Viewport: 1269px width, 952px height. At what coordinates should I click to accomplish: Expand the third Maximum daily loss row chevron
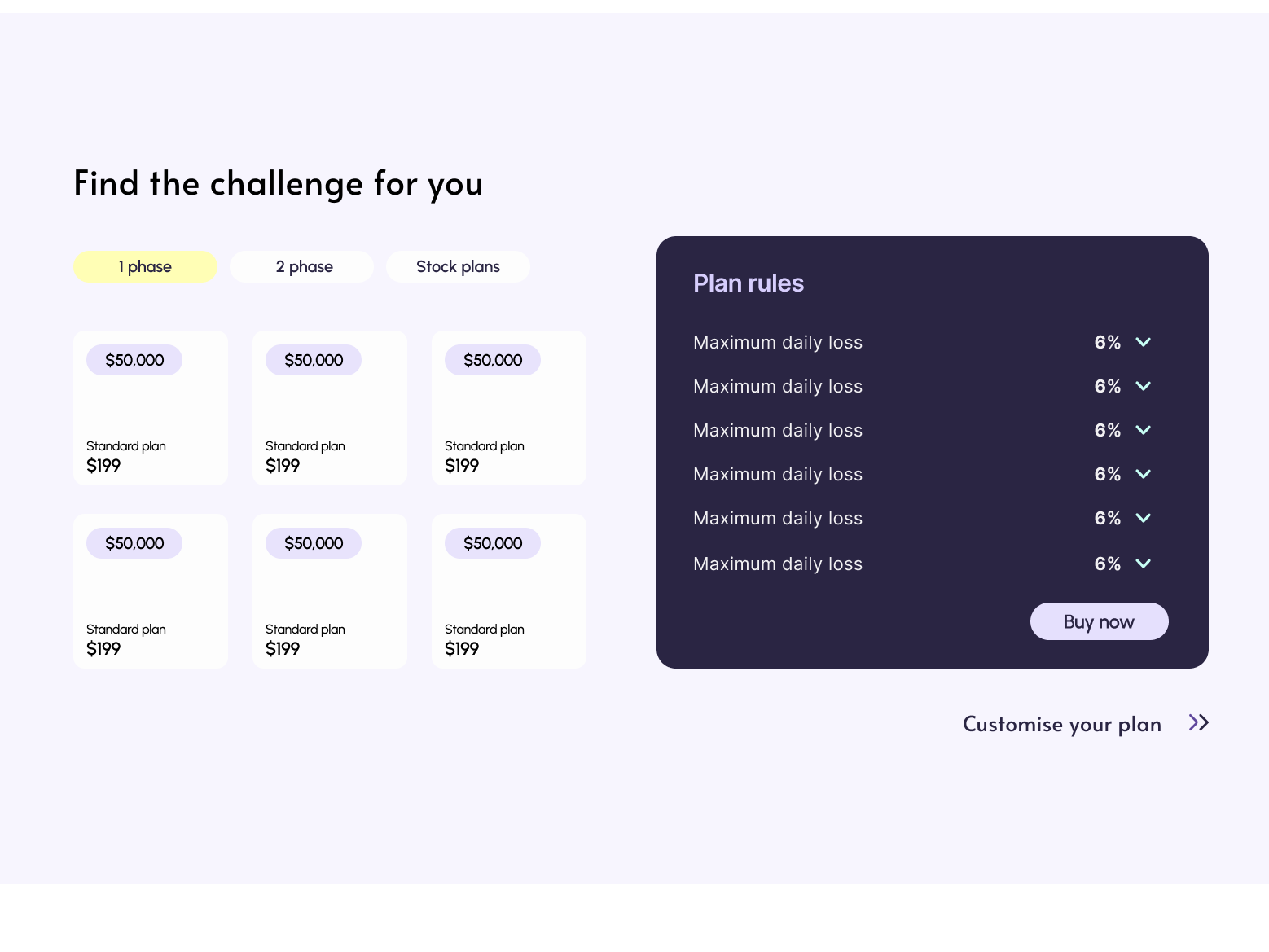pyautogui.click(x=1143, y=430)
